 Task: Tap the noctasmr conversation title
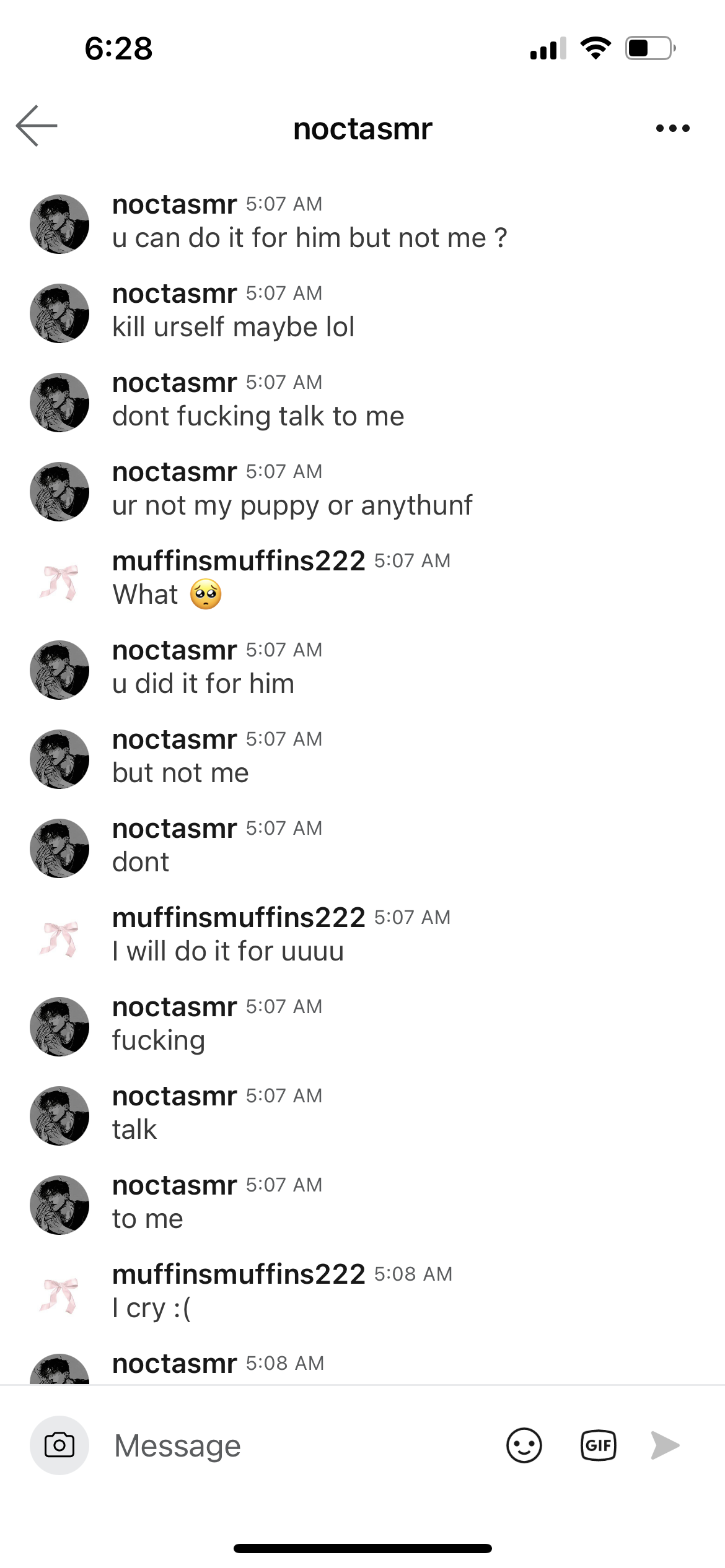(x=362, y=129)
